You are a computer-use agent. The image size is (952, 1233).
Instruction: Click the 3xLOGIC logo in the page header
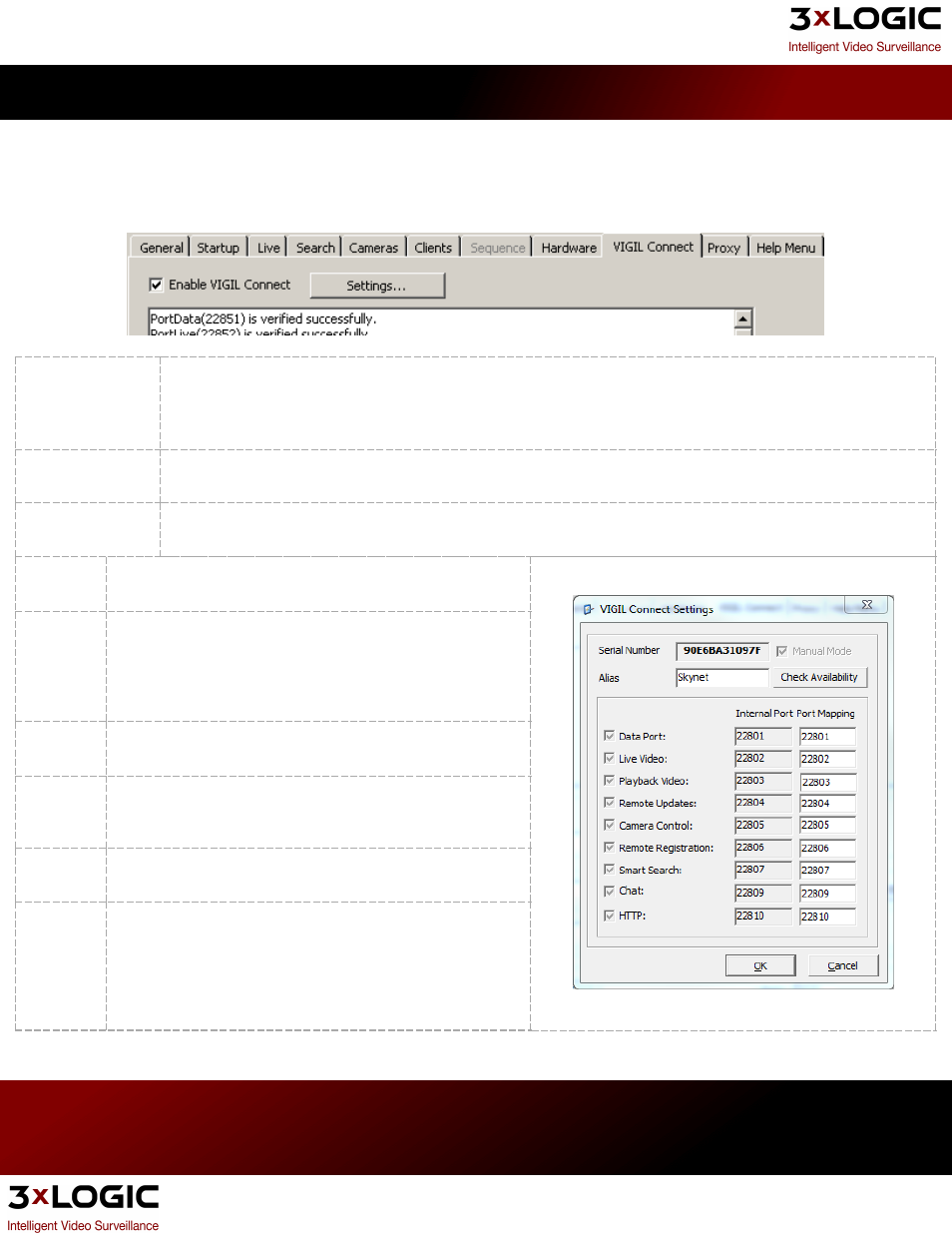click(864, 29)
